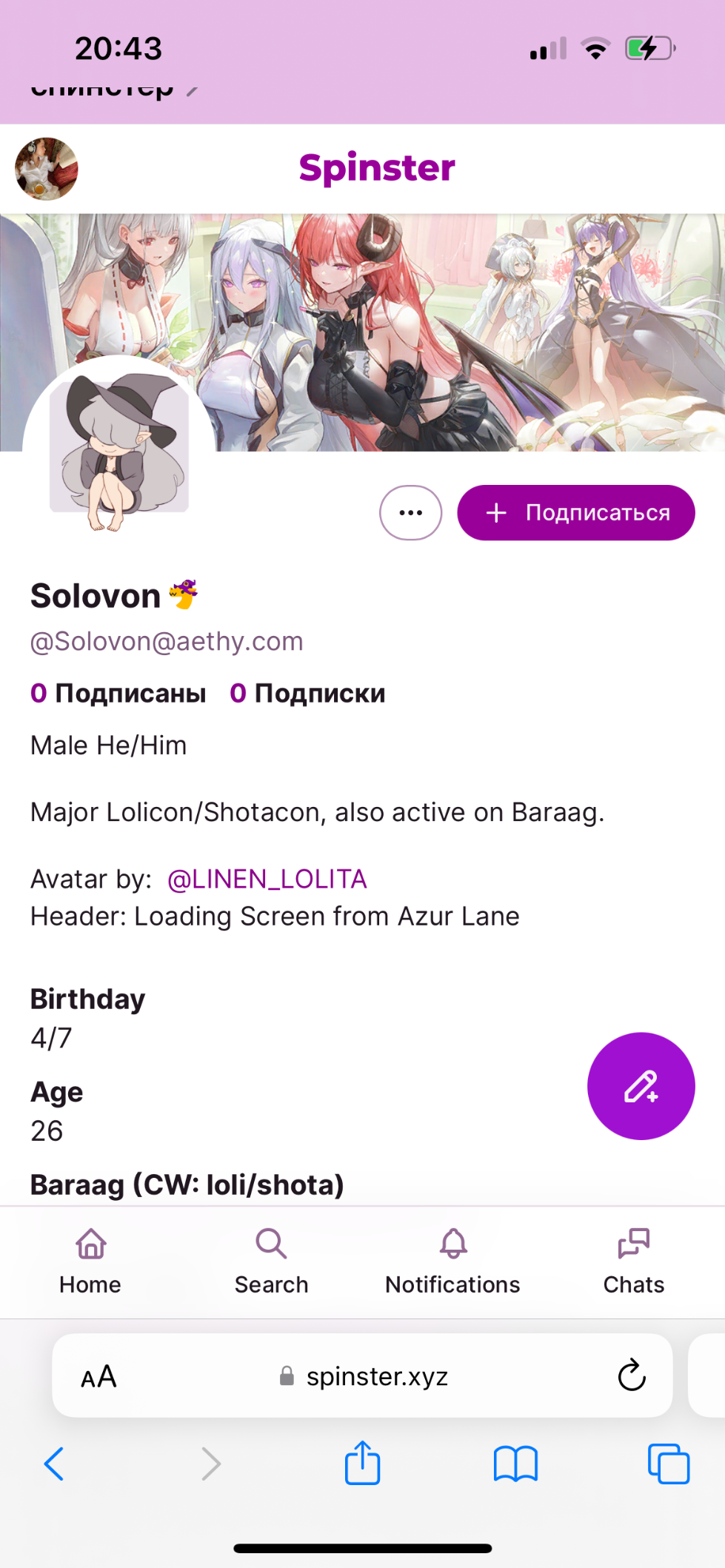Tap Safari reload page icon
The image size is (725, 1568).
click(x=632, y=1376)
